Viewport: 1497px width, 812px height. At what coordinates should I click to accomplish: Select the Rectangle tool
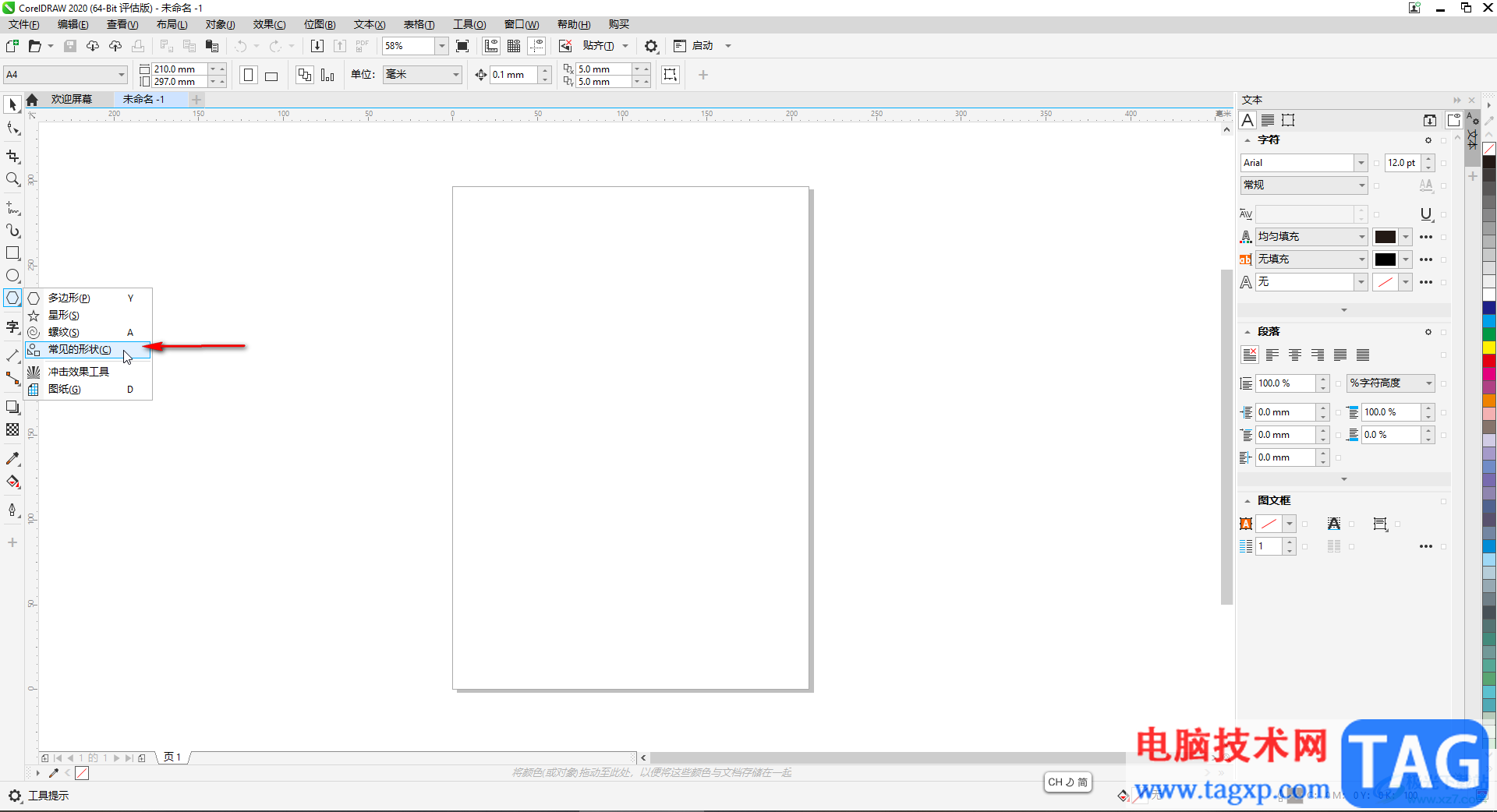tap(12, 253)
